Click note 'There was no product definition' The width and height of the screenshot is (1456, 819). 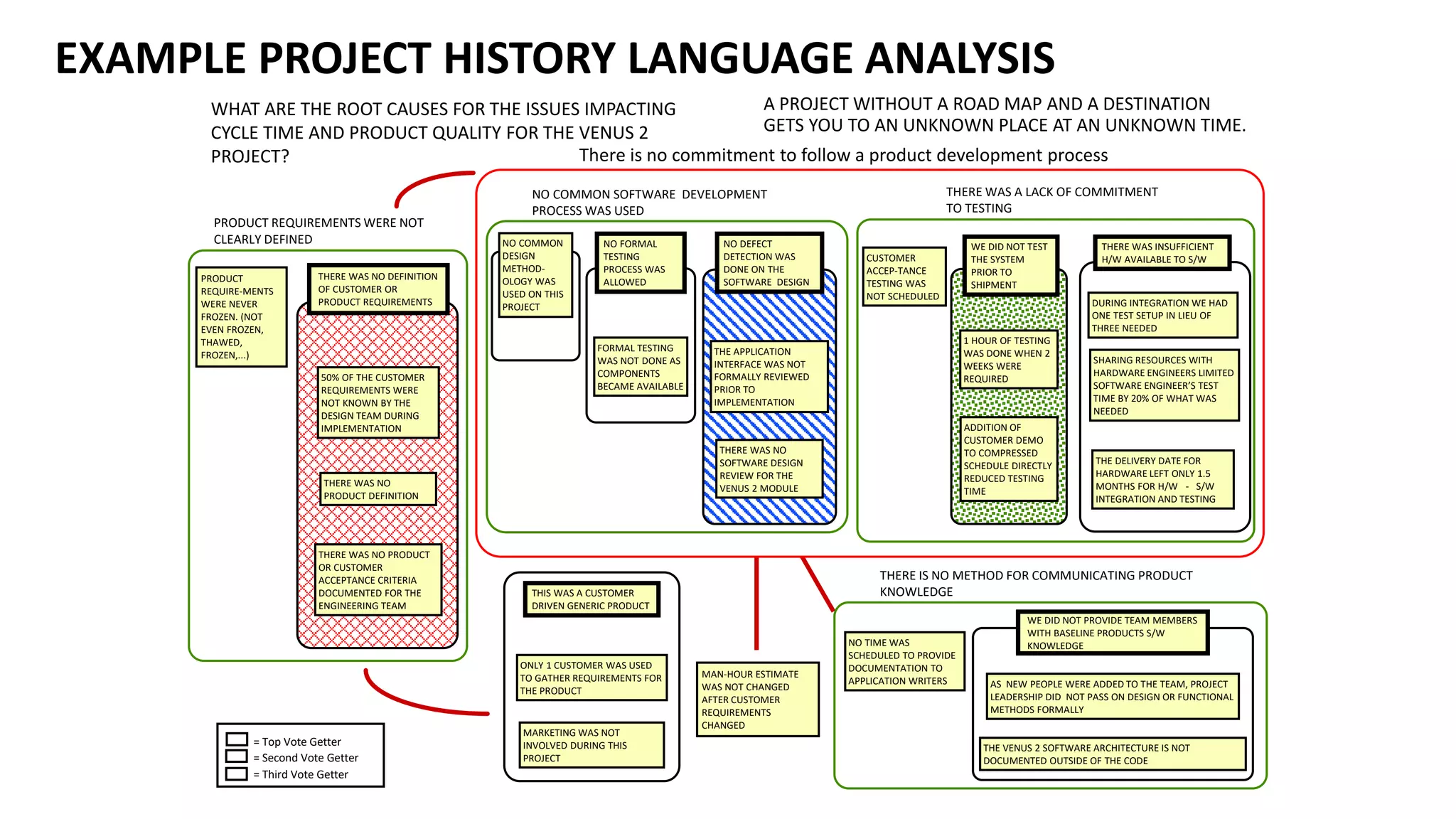tap(378, 489)
